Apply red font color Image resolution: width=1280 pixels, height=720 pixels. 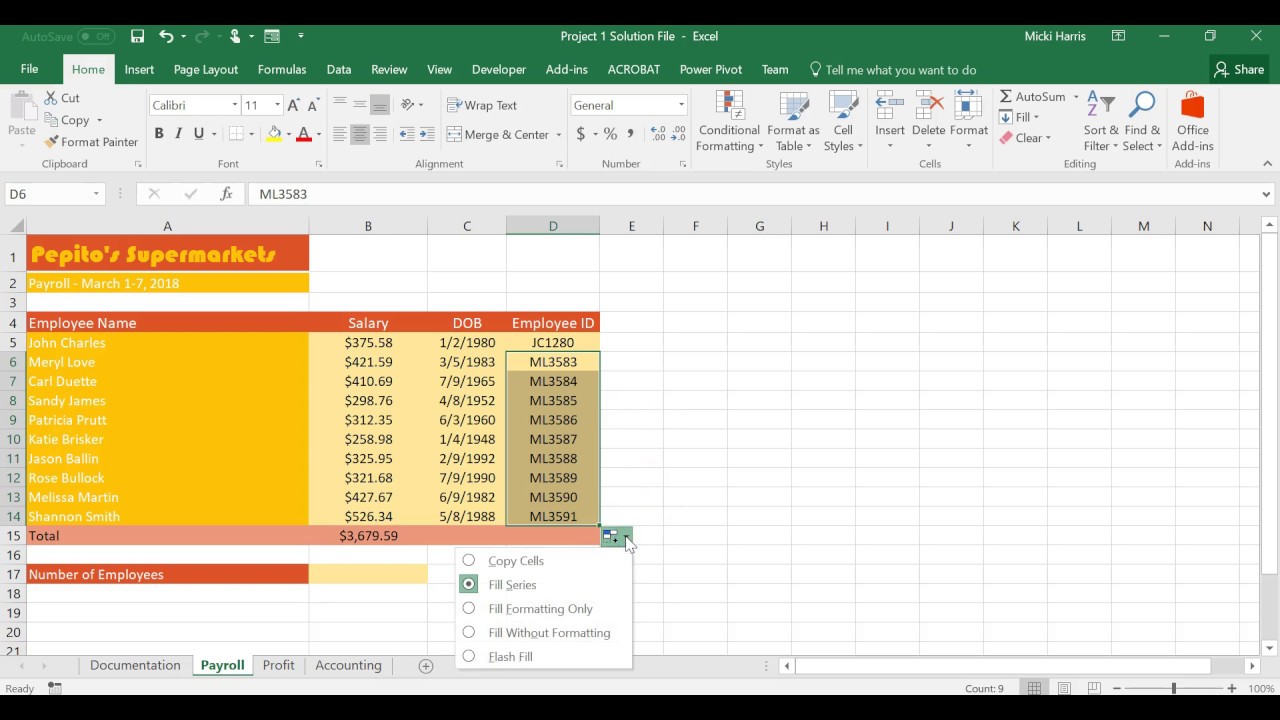(304, 134)
